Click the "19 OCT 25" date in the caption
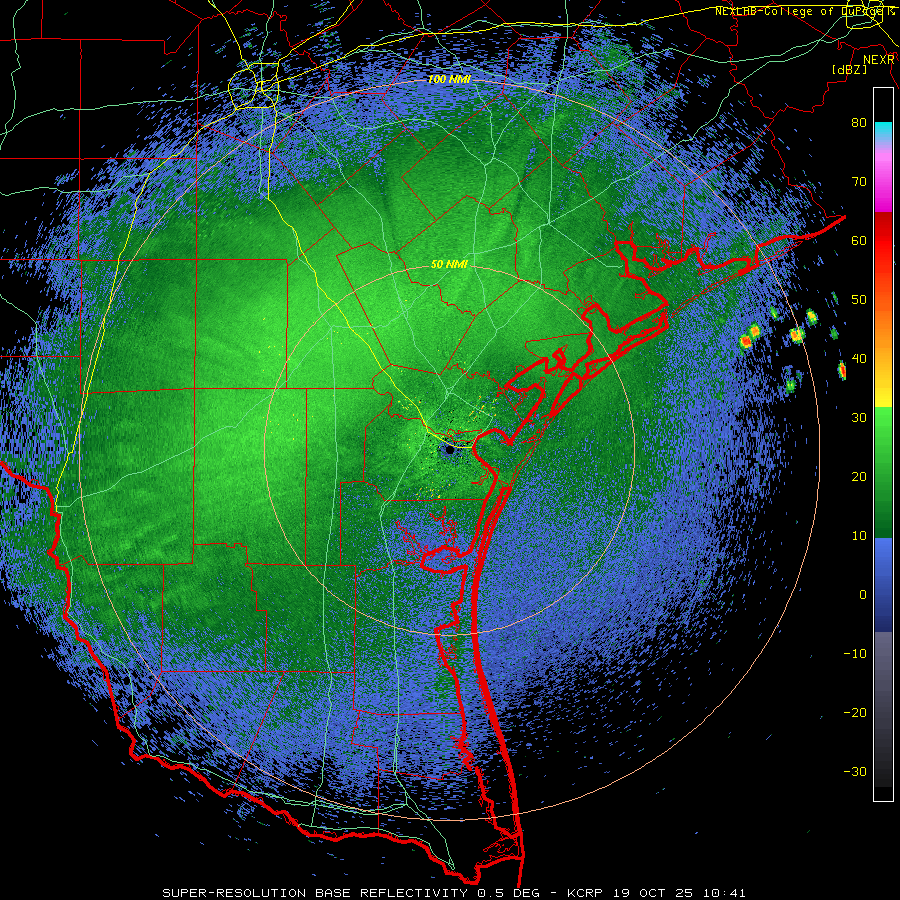The height and width of the screenshot is (900, 900). (652, 893)
